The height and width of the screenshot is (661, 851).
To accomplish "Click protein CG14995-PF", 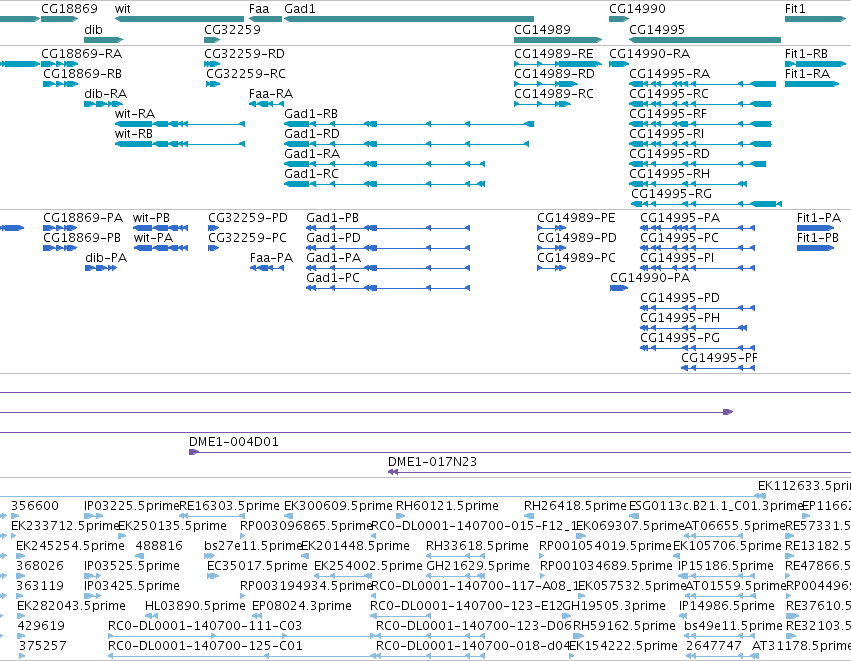I will (x=718, y=368).
